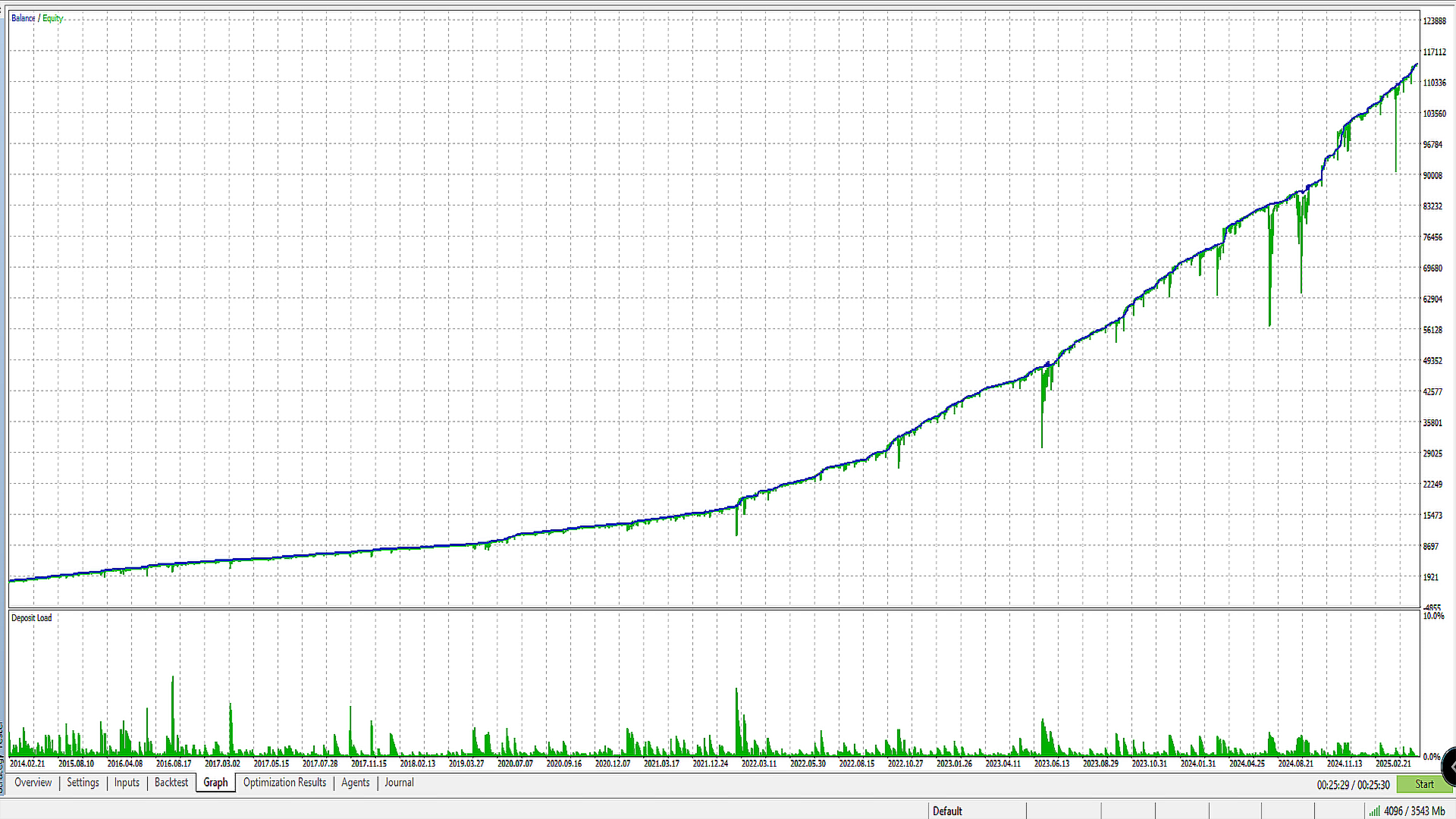Open the Overview tab
The height and width of the screenshot is (819, 1456).
pos(33,783)
